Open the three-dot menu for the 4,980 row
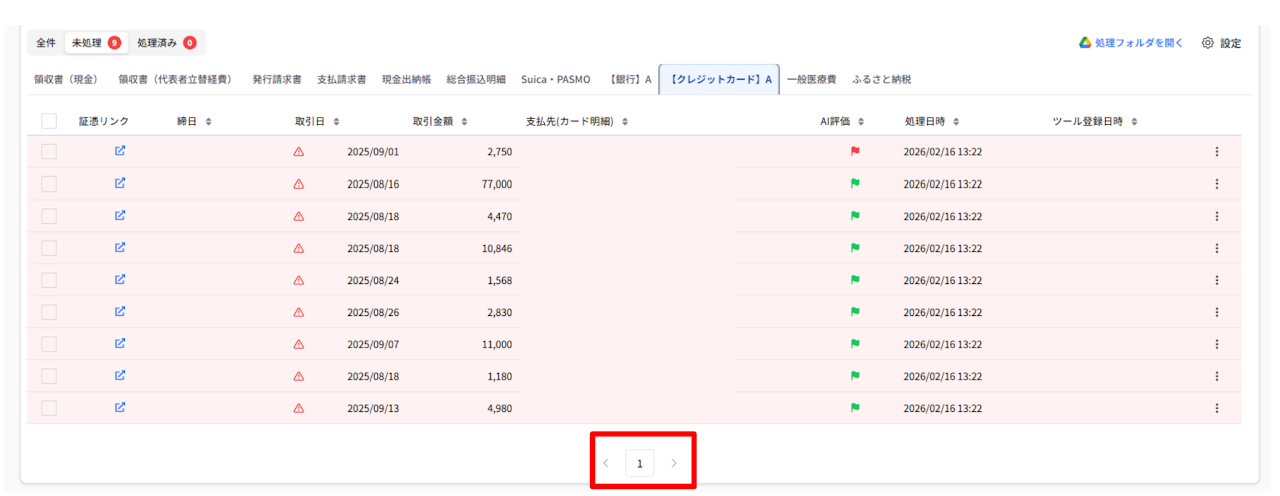This screenshot has height=496, width=1280. pos(1217,408)
